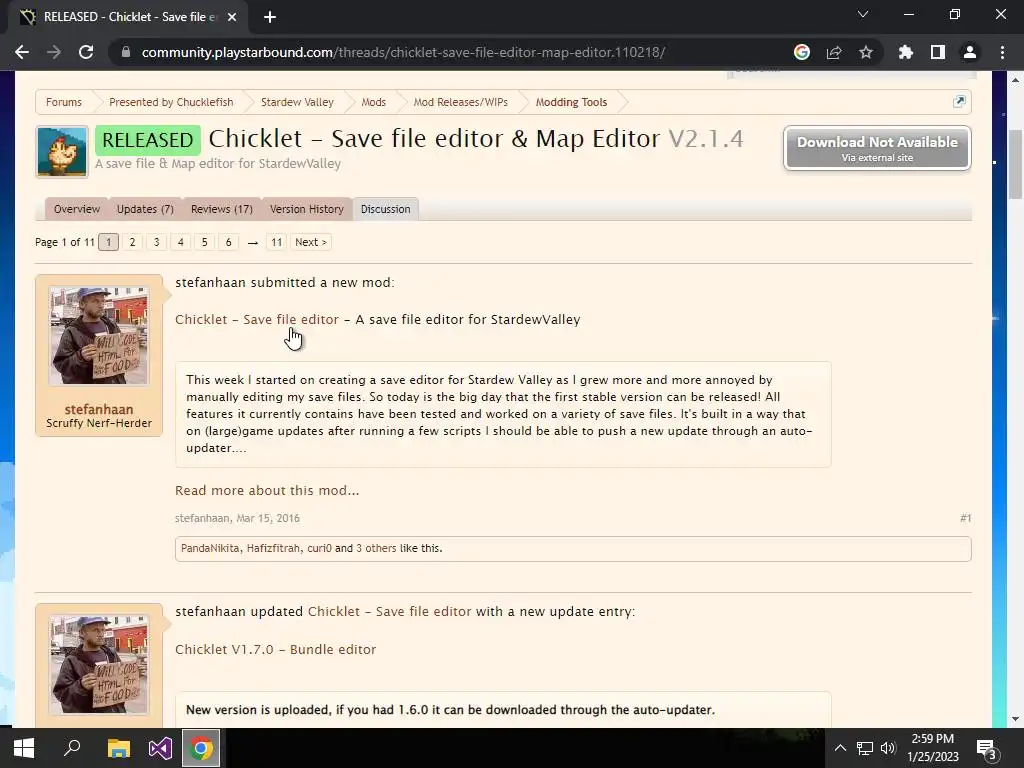Open Stardew Valley breadcrumb

click(x=297, y=102)
